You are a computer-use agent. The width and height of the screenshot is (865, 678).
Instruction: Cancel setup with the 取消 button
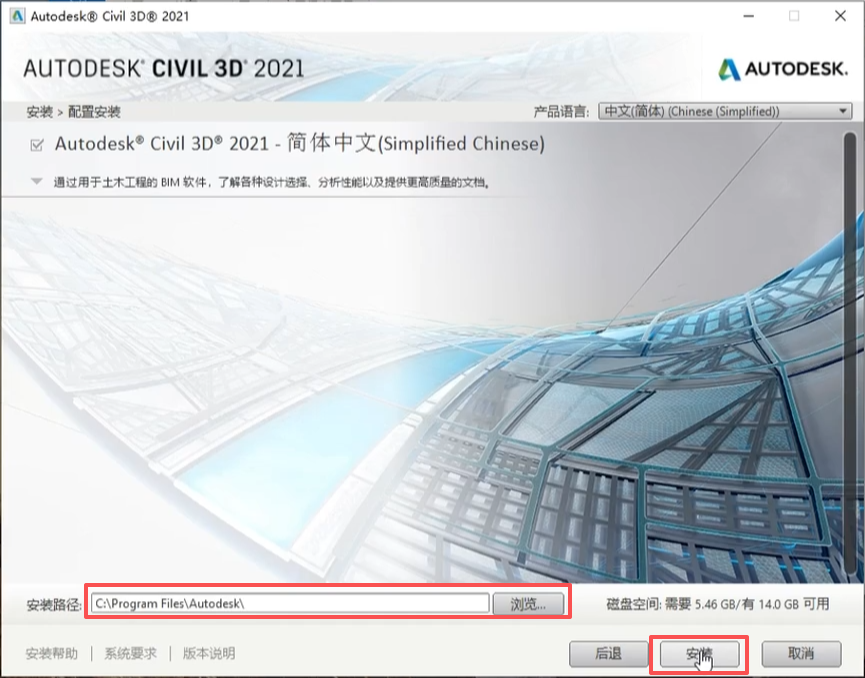pos(800,654)
